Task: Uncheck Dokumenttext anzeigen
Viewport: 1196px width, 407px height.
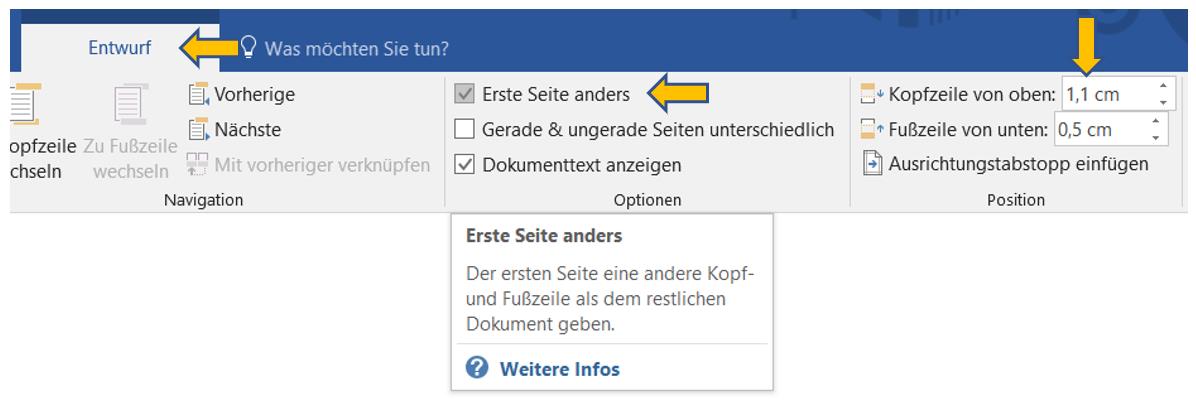Action: (464, 164)
